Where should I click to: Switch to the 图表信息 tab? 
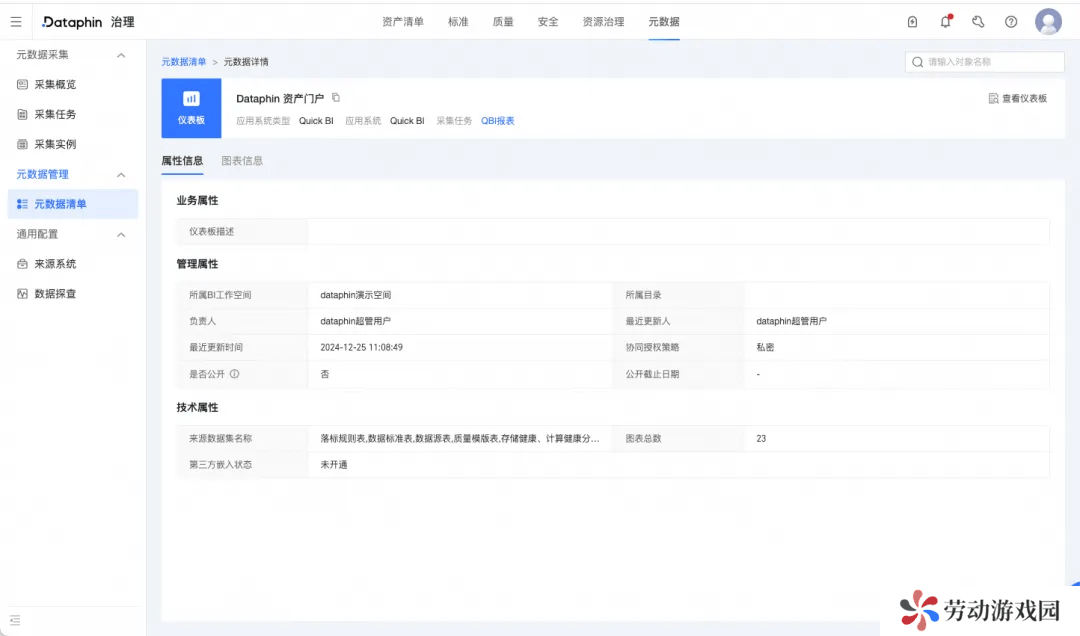(x=242, y=161)
